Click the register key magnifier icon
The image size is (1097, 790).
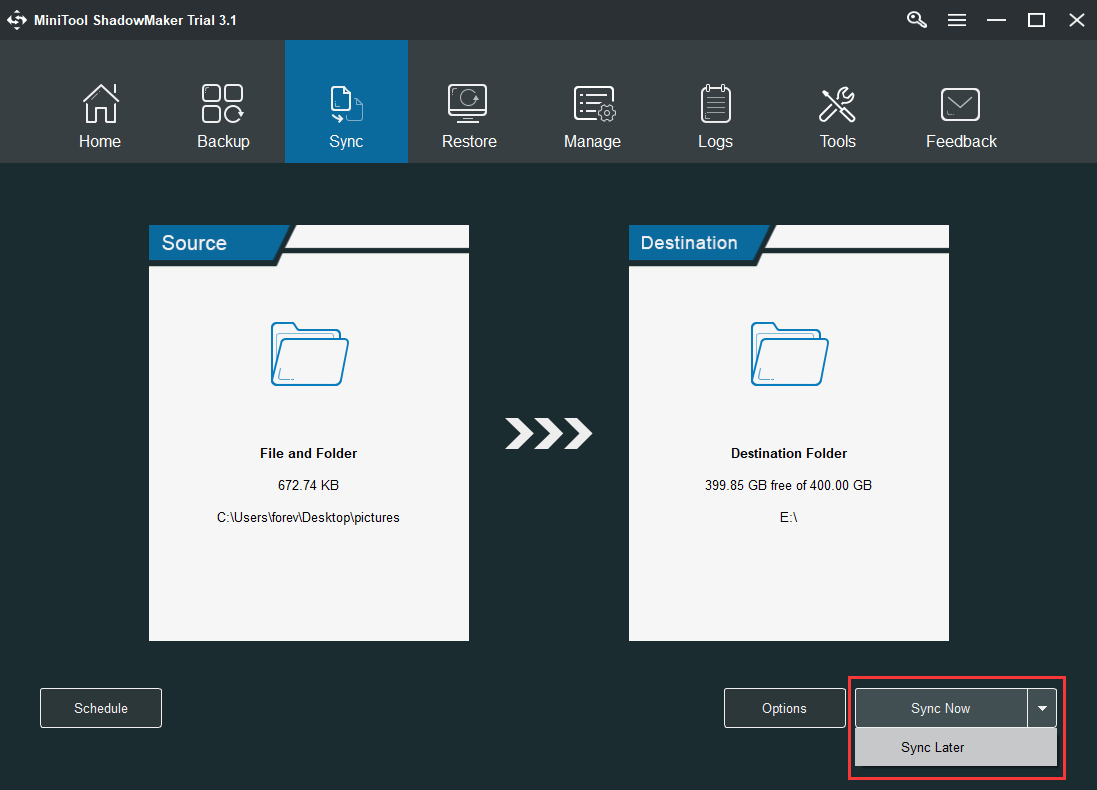(916, 19)
